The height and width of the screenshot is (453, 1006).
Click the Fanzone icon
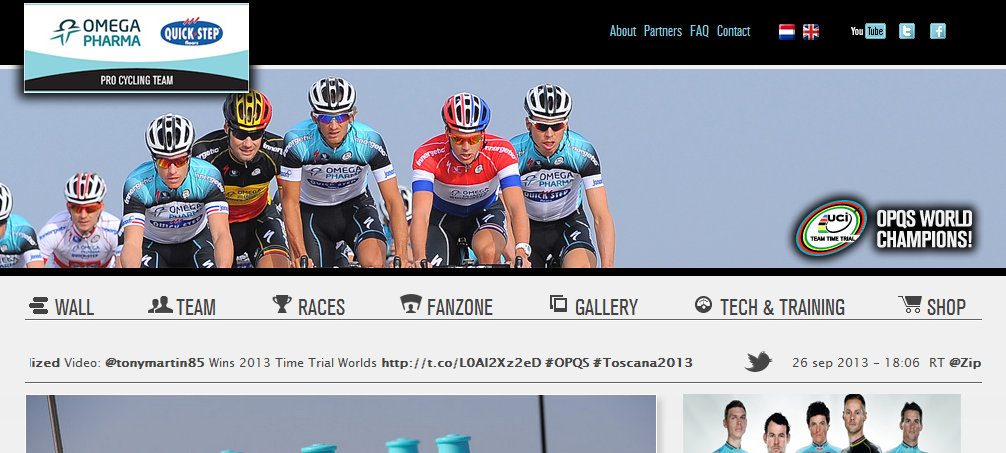411,303
